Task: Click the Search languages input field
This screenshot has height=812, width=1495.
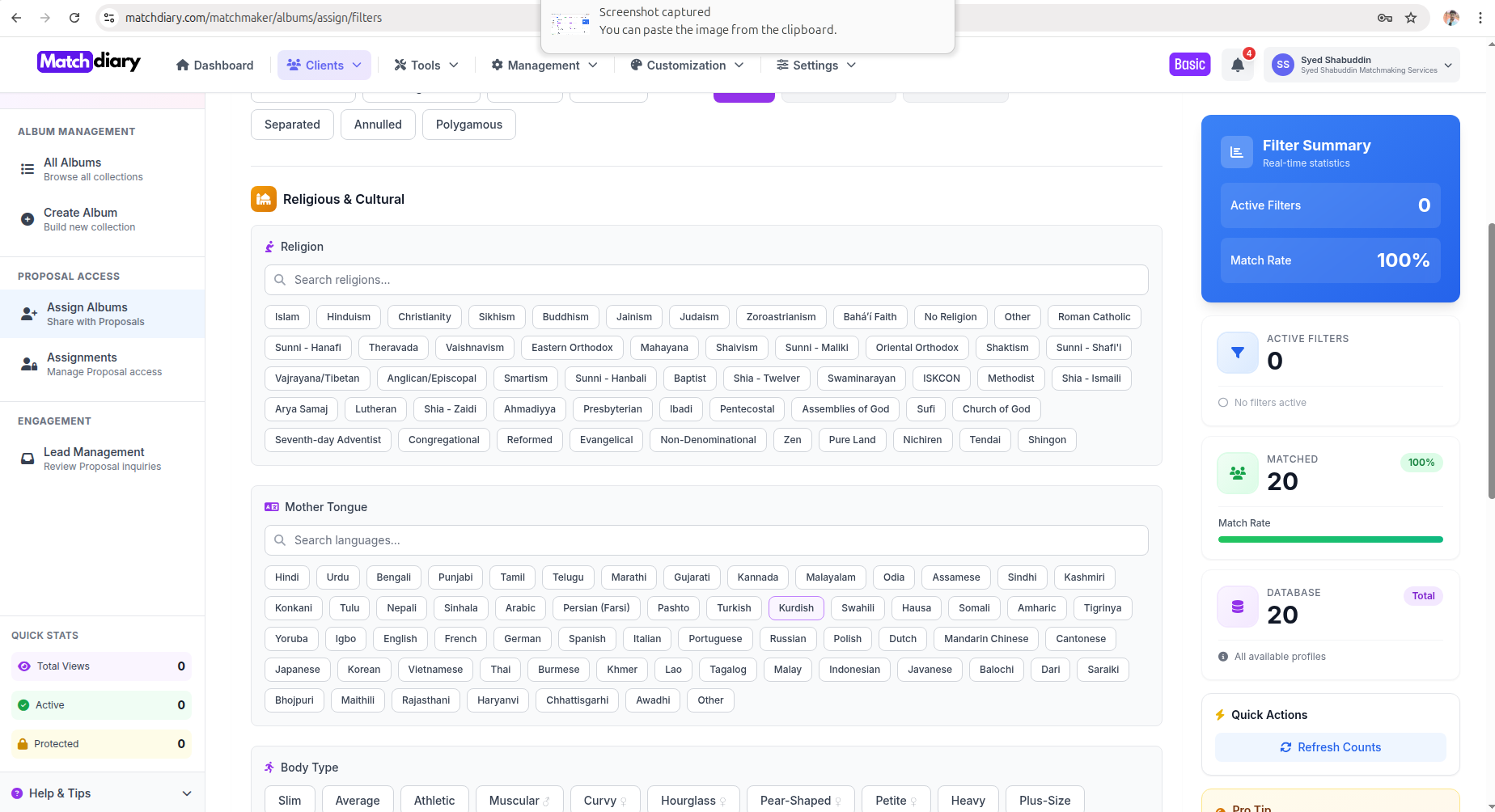Action: (x=705, y=539)
